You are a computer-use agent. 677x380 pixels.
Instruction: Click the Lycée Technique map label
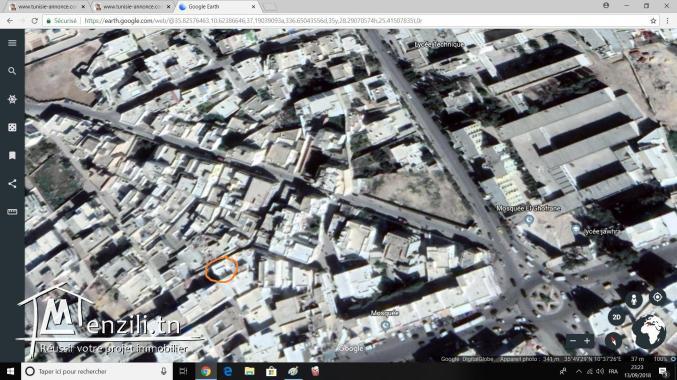point(439,44)
